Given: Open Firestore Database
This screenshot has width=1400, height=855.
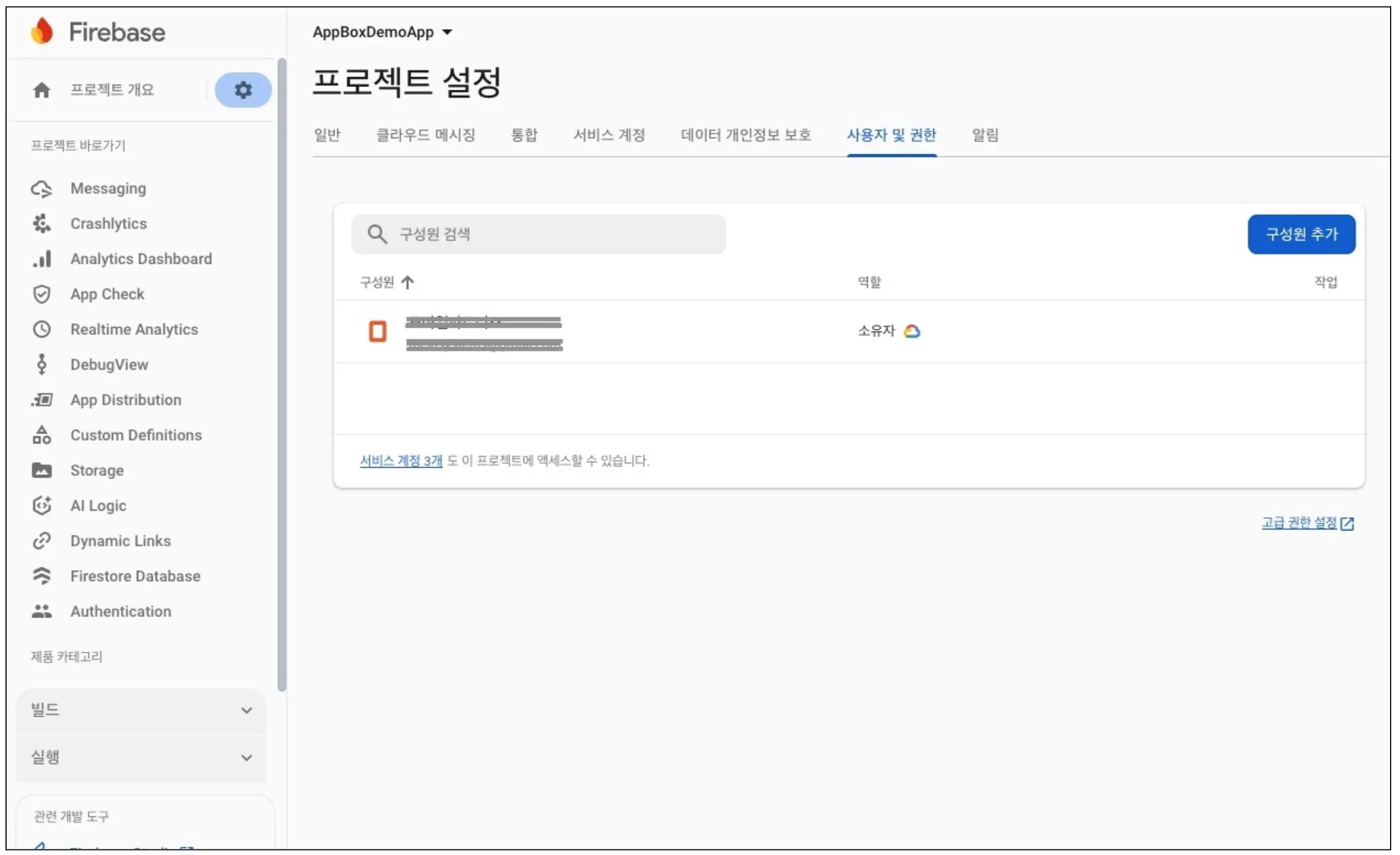Looking at the screenshot, I should tap(135, 576).
